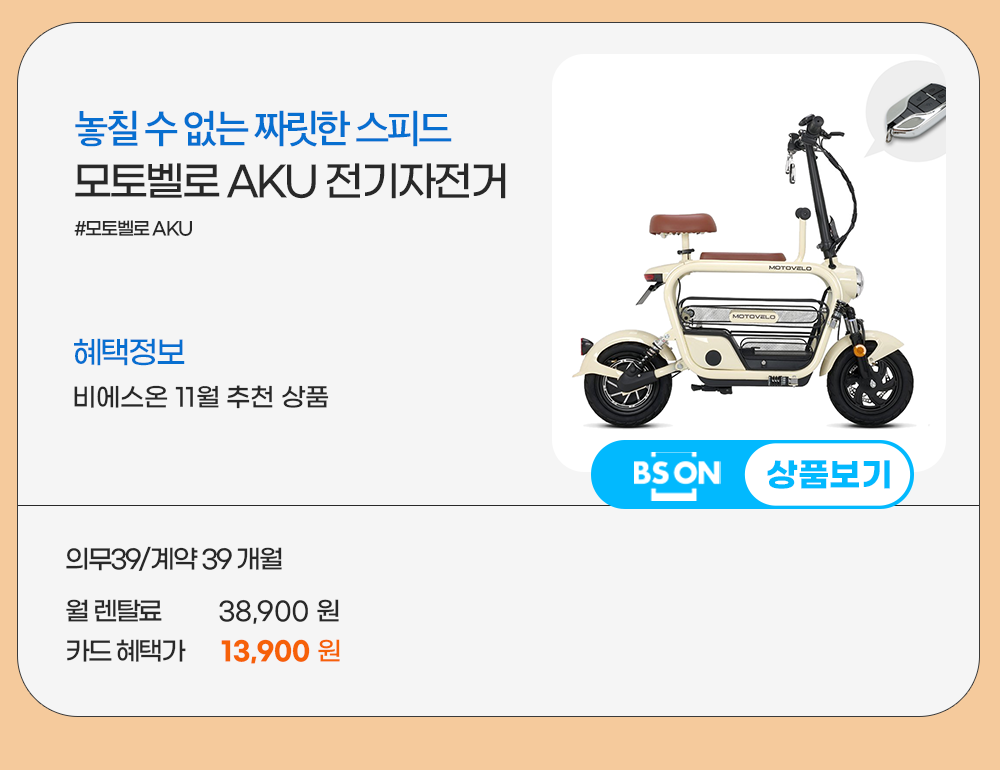1000x770 pixels.
Task: Click the 혜택정보 heading
Action: (x=129, y=352)
